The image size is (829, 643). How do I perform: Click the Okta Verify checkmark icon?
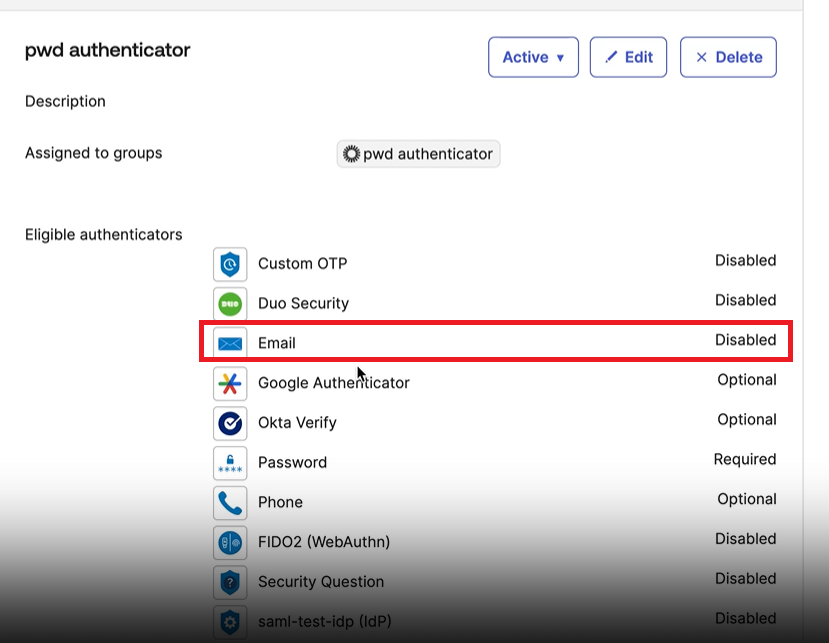230,423
